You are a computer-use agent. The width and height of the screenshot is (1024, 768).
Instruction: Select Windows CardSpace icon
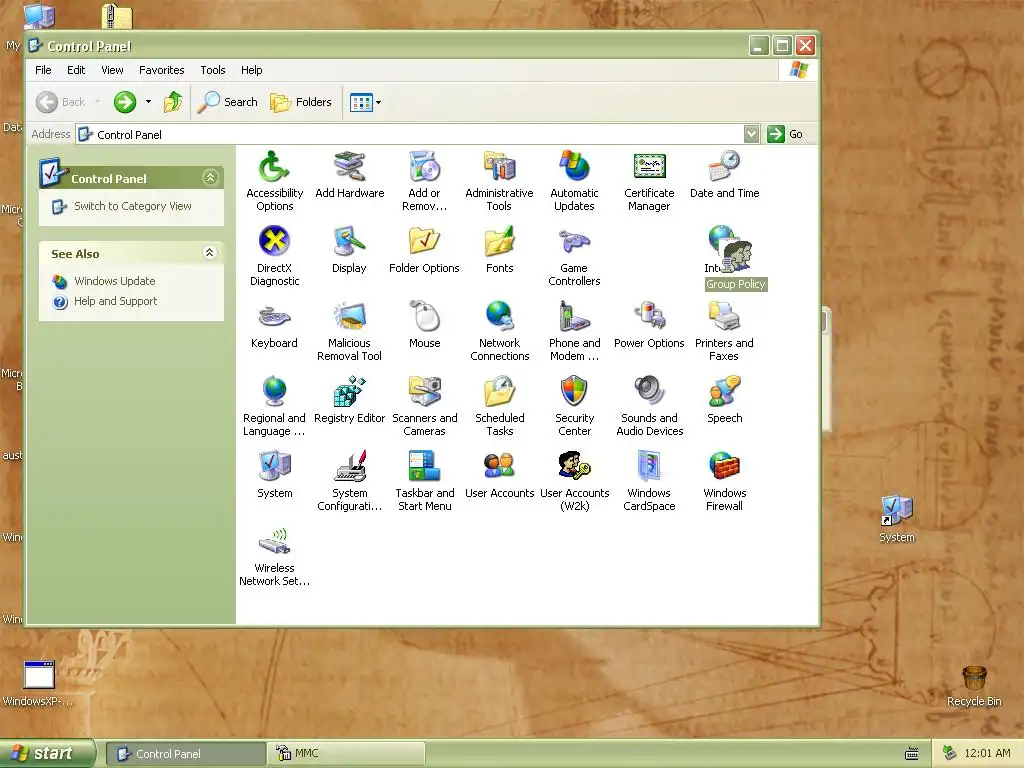(649, 467)
